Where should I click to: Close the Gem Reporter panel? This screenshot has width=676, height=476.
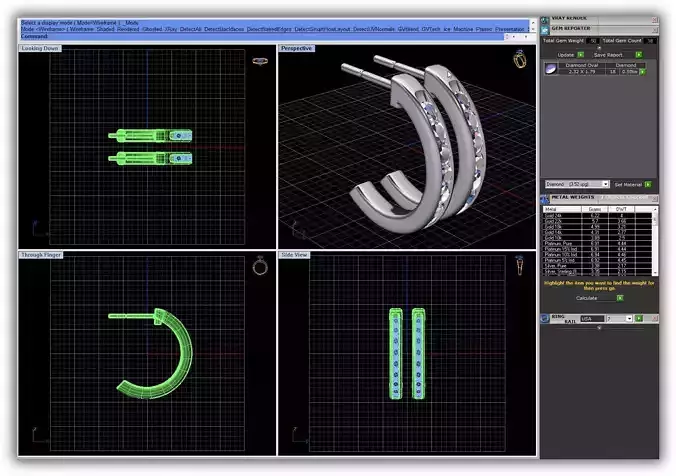pyautogui.click(x=654, y=30)
